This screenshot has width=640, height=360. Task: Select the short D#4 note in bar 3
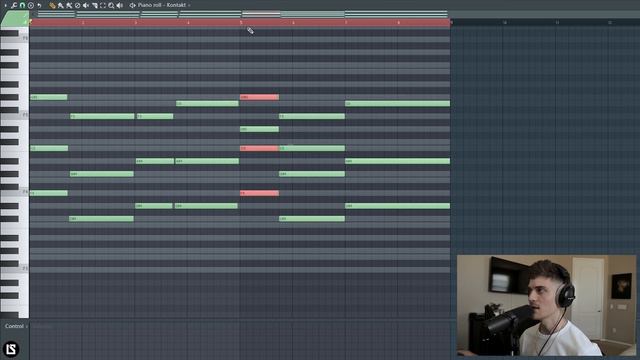pyautogui.click(x=154, y=206)
